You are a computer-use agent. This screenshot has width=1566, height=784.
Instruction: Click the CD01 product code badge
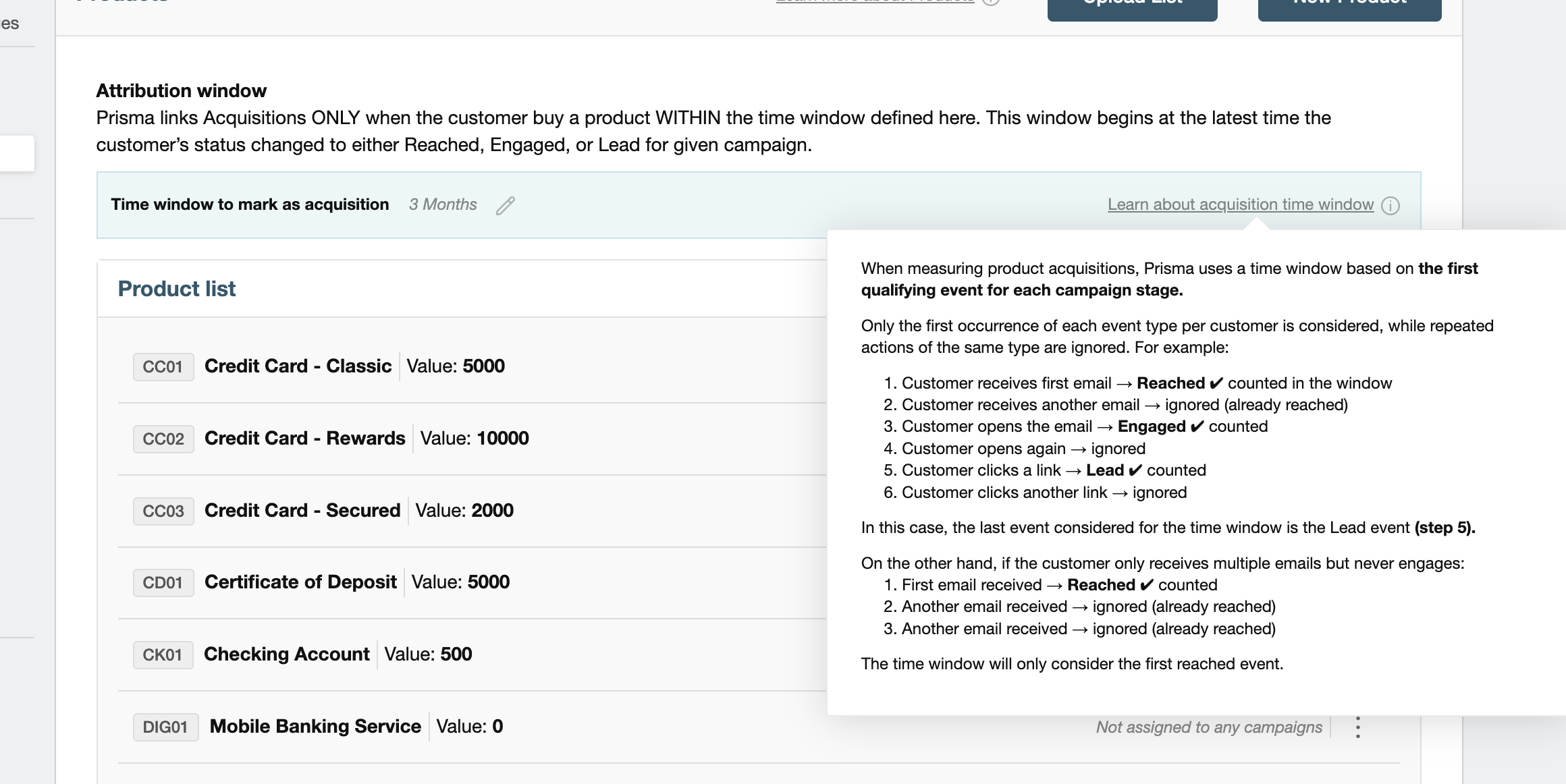(x=163, y=583)
